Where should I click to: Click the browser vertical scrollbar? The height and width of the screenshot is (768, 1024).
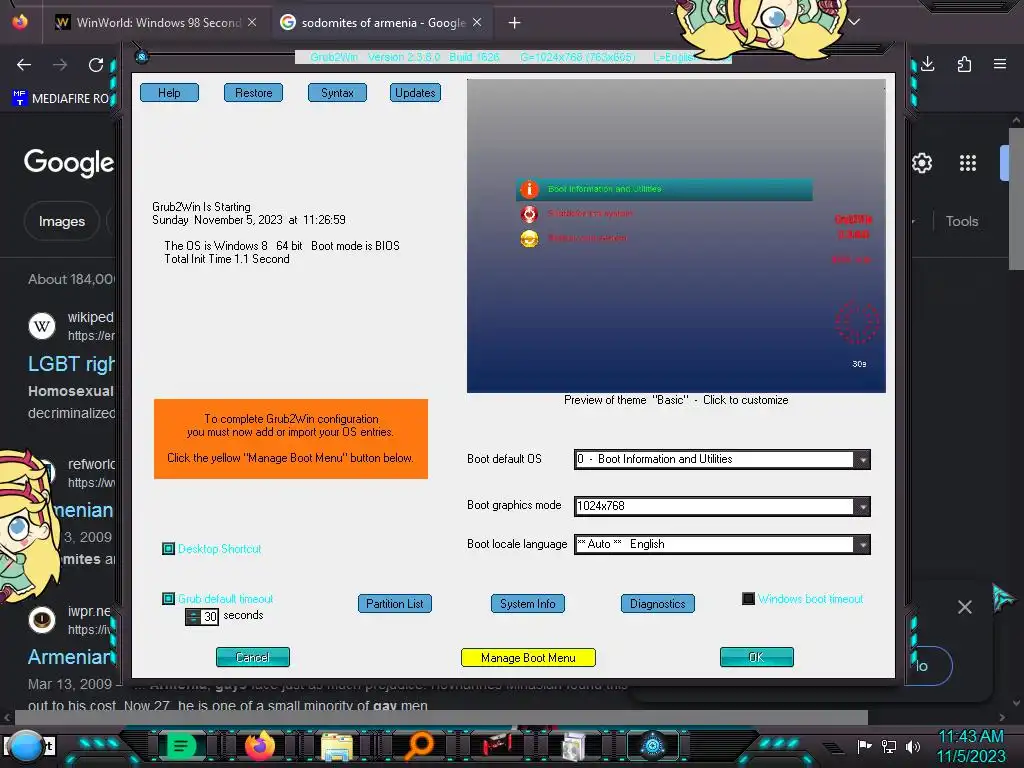1016,199
